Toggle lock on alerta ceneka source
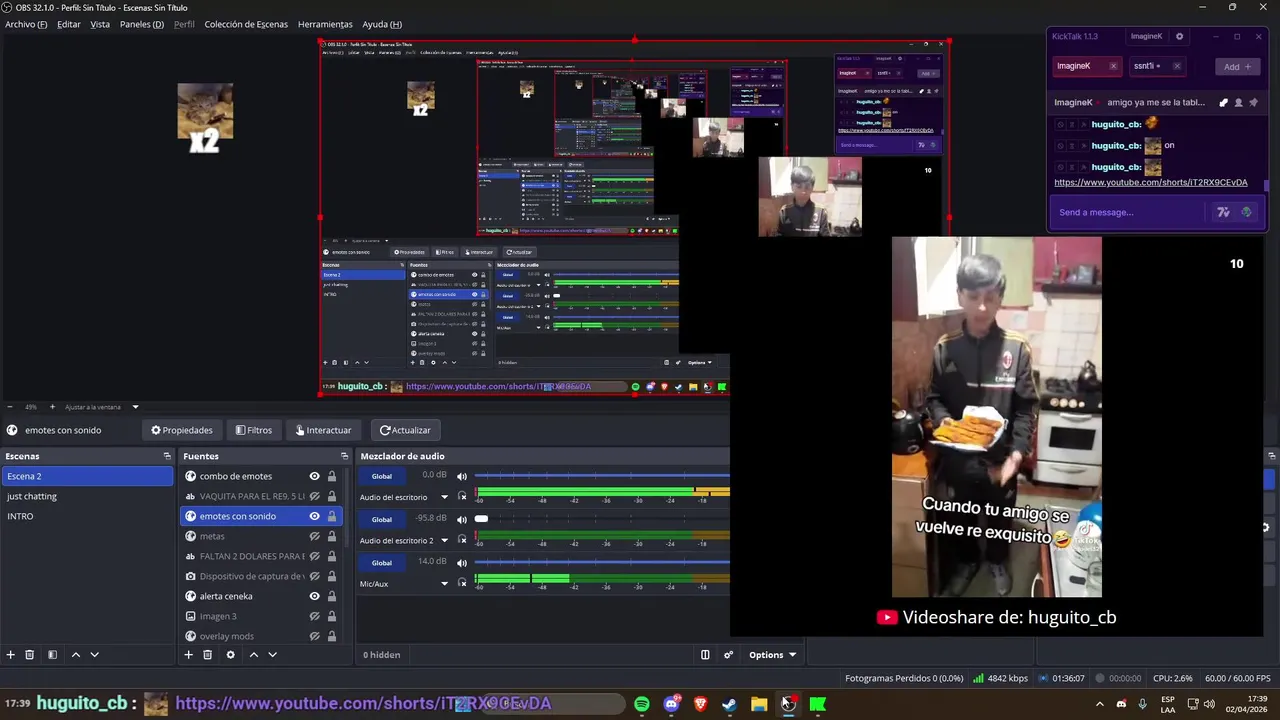This screenshot has height=720, width=1280. pyautogui.click(x=332, y=596)
